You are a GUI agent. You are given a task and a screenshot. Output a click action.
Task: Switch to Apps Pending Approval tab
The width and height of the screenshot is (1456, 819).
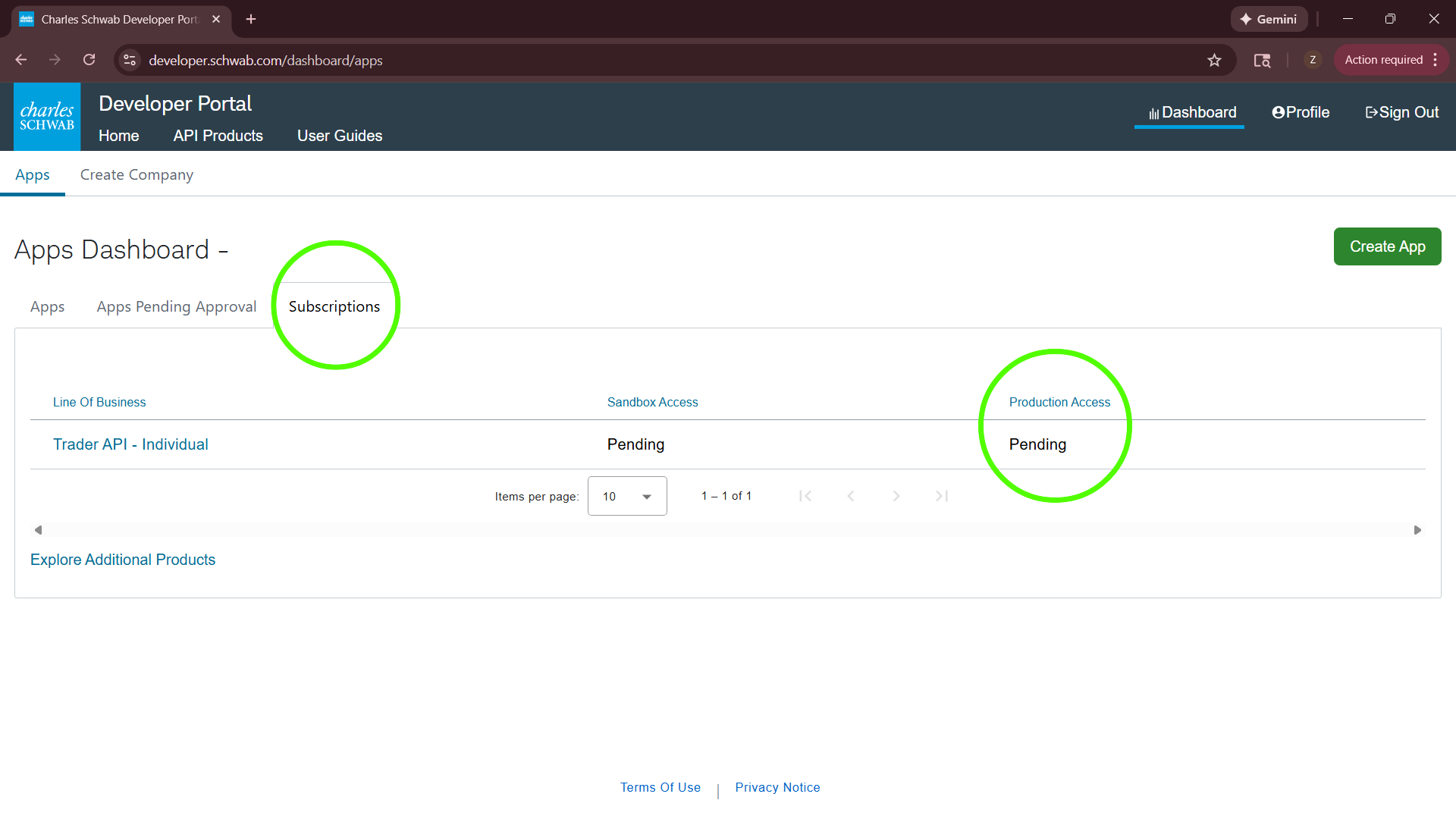177,306
